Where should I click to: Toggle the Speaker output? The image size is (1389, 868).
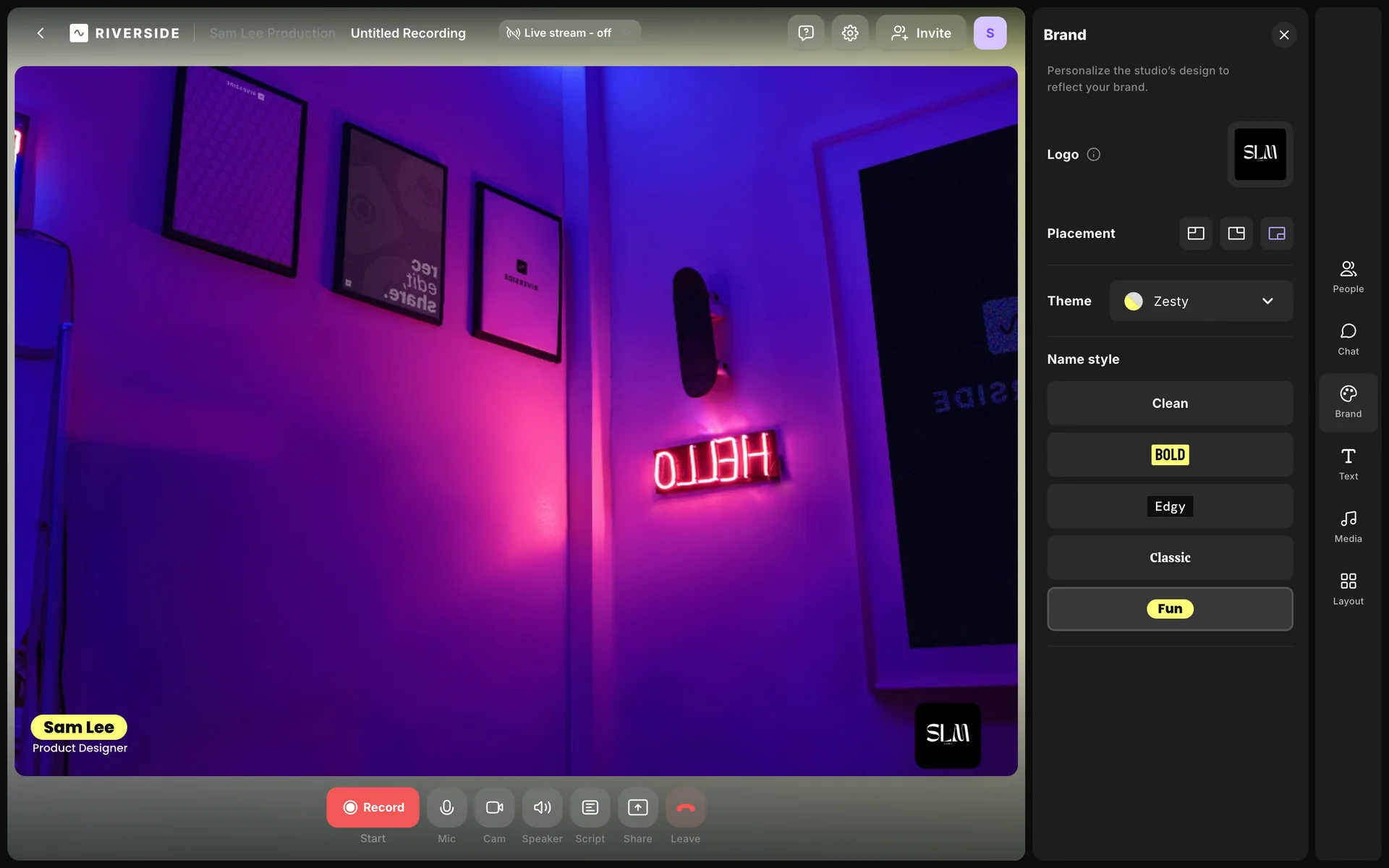click(542, 807)
